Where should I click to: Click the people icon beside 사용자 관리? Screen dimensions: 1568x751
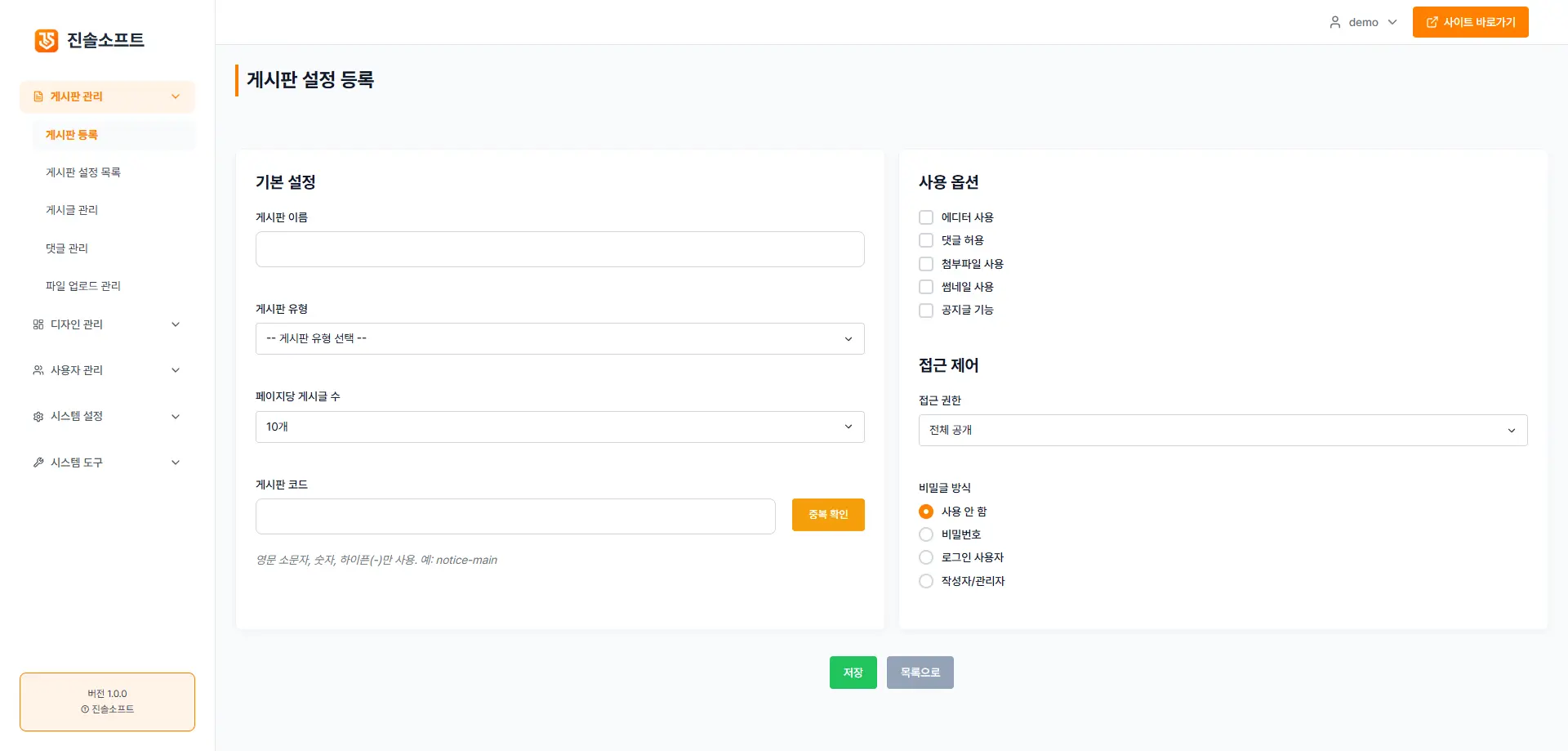tap(38, 369)
